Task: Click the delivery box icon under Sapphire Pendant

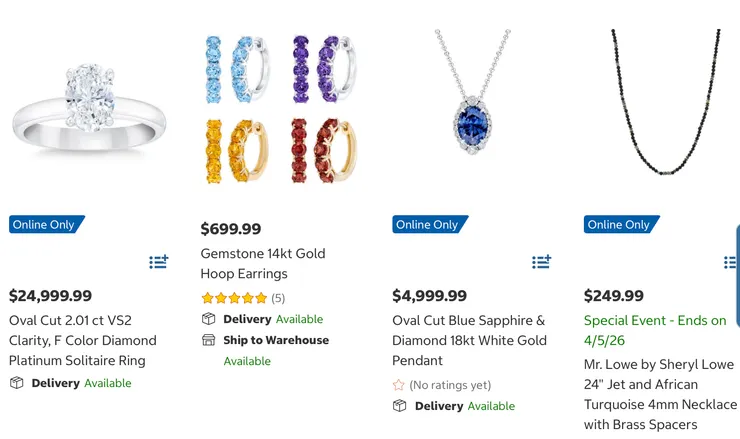Action: pyautogui.click(x=399, y=406)
